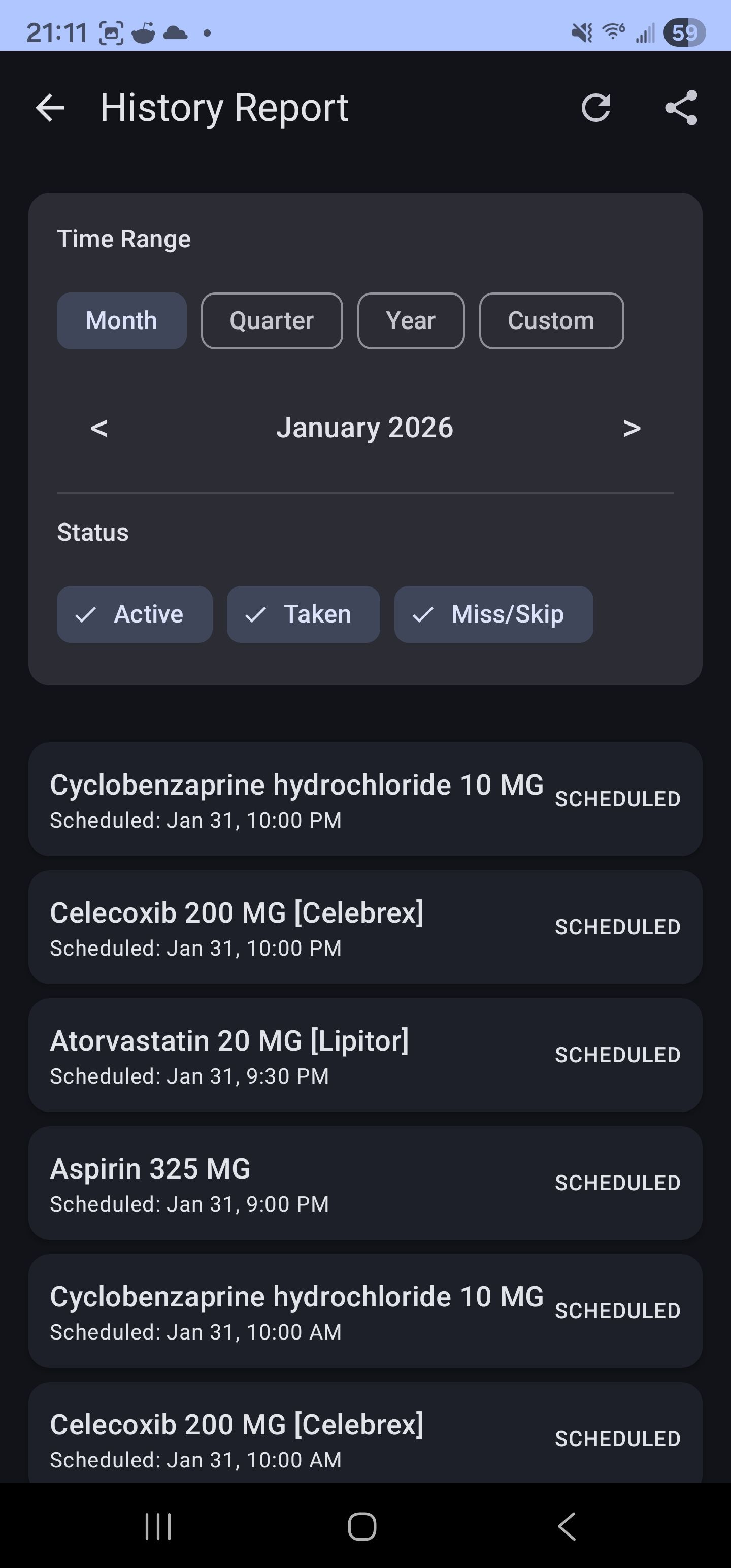Tap the back arrow in the header
This screenshot has height=1568, width=731.
point(50,108)
